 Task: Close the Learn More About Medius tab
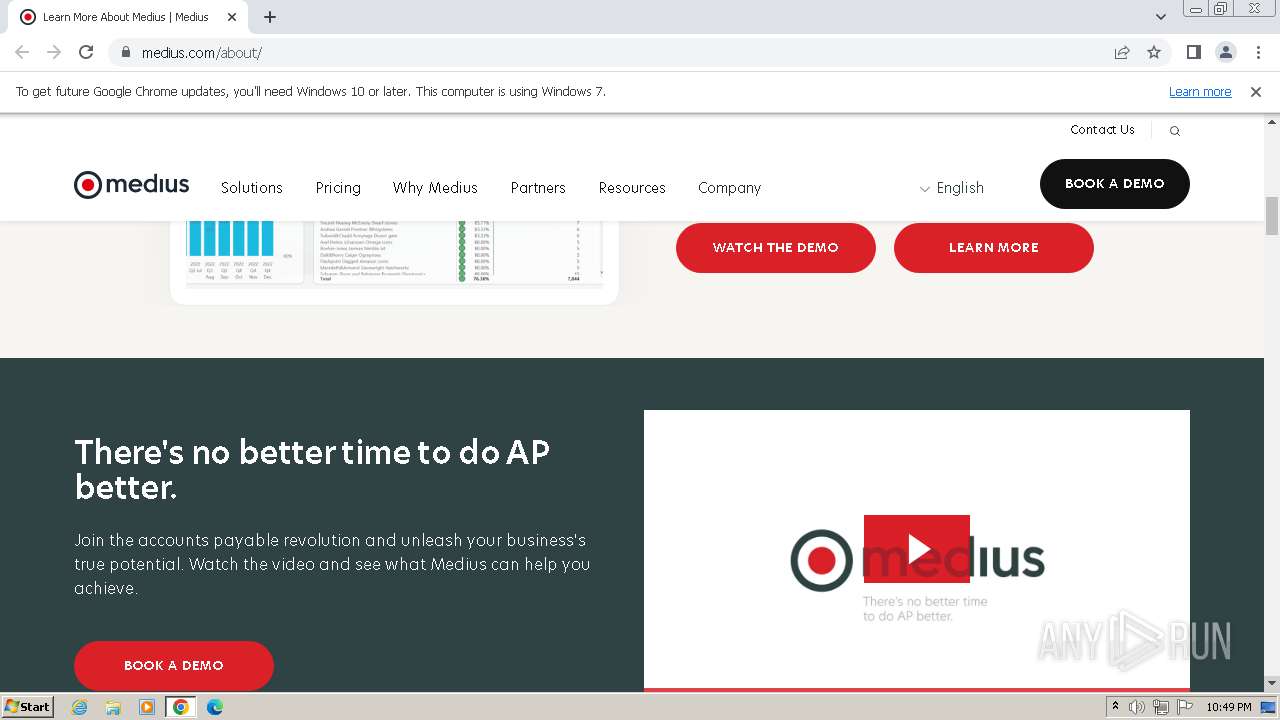pos(232,17)
